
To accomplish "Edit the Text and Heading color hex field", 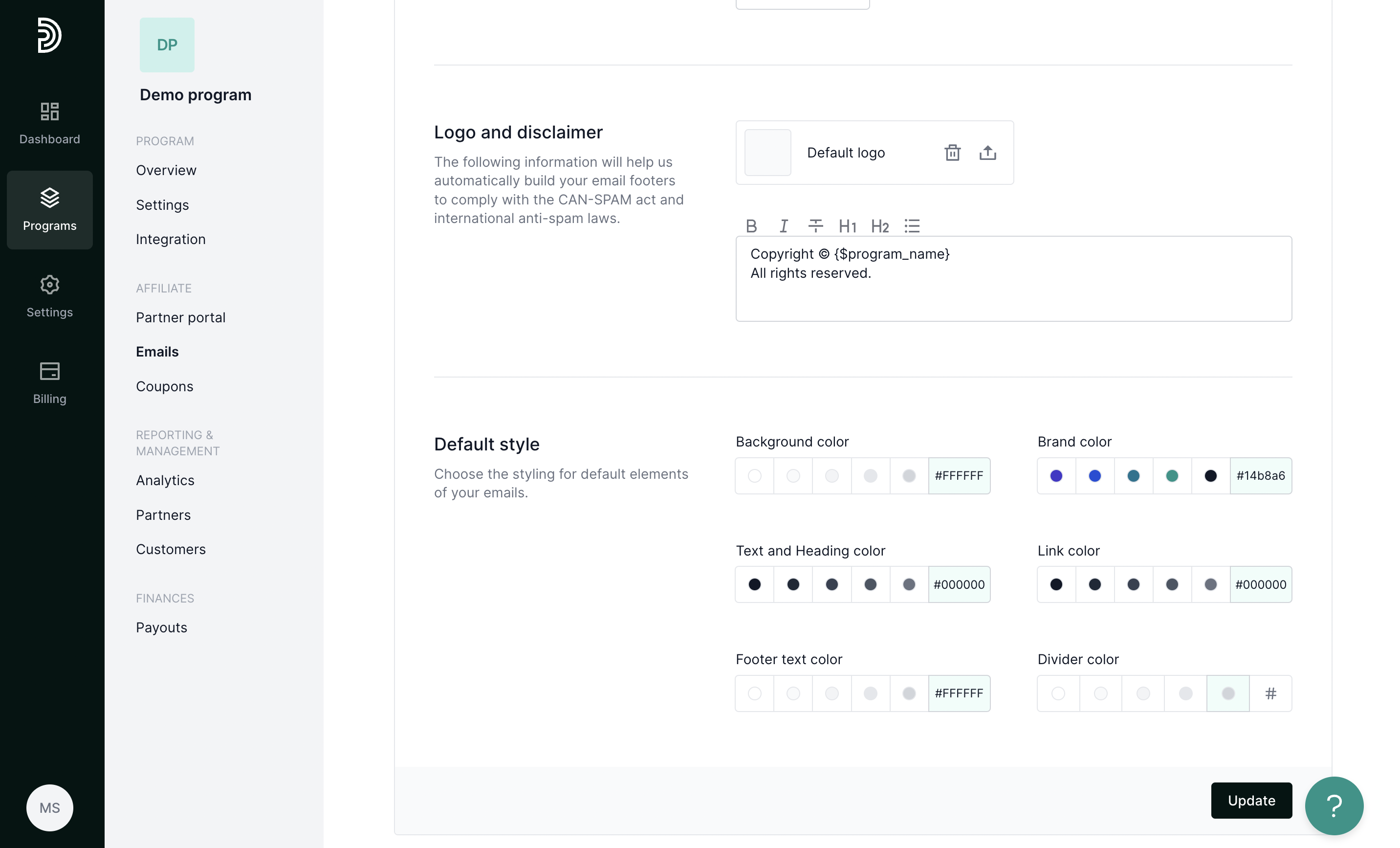I will [x=959, y=584].
